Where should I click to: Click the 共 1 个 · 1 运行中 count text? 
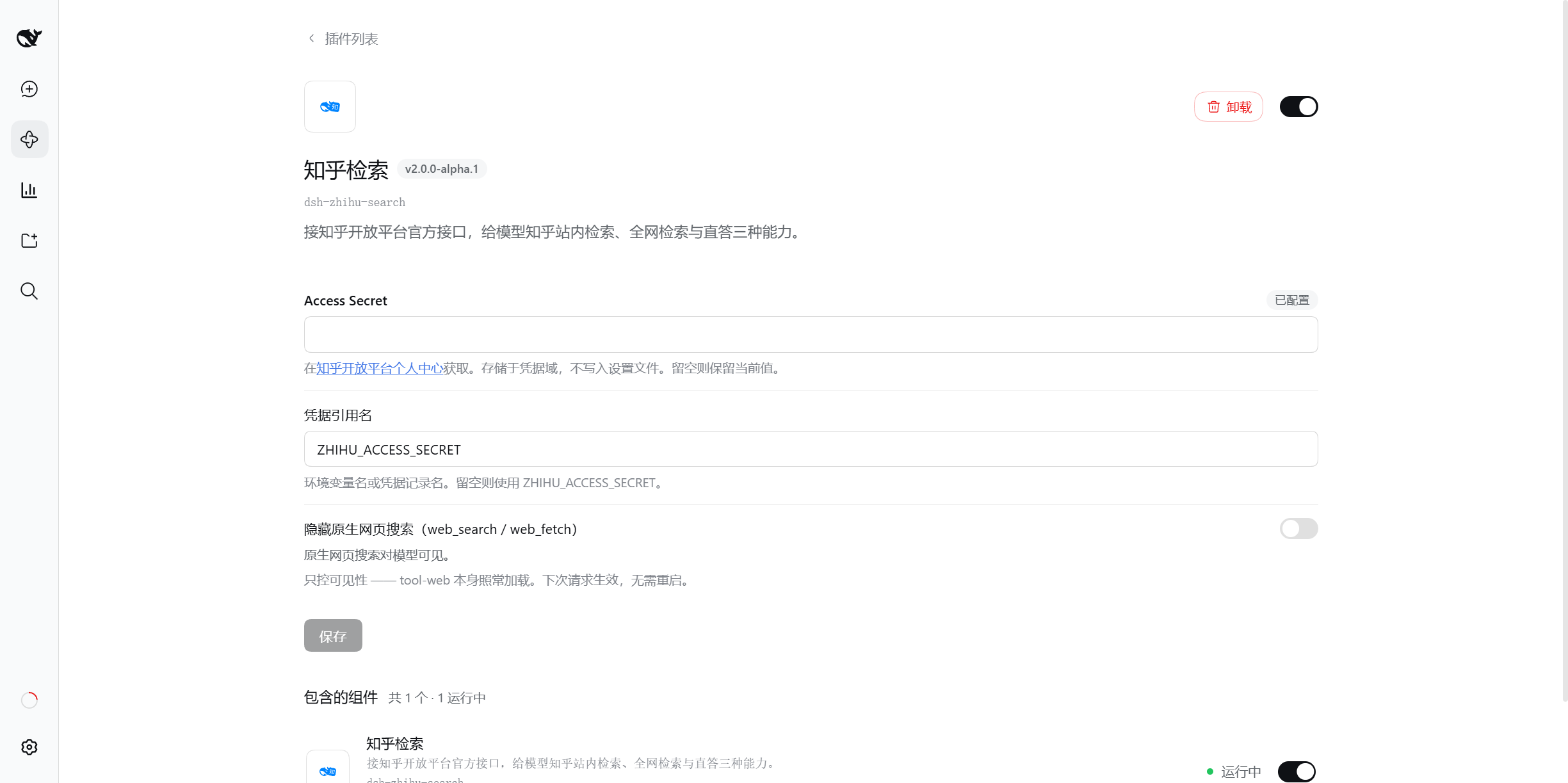[437, 698]
